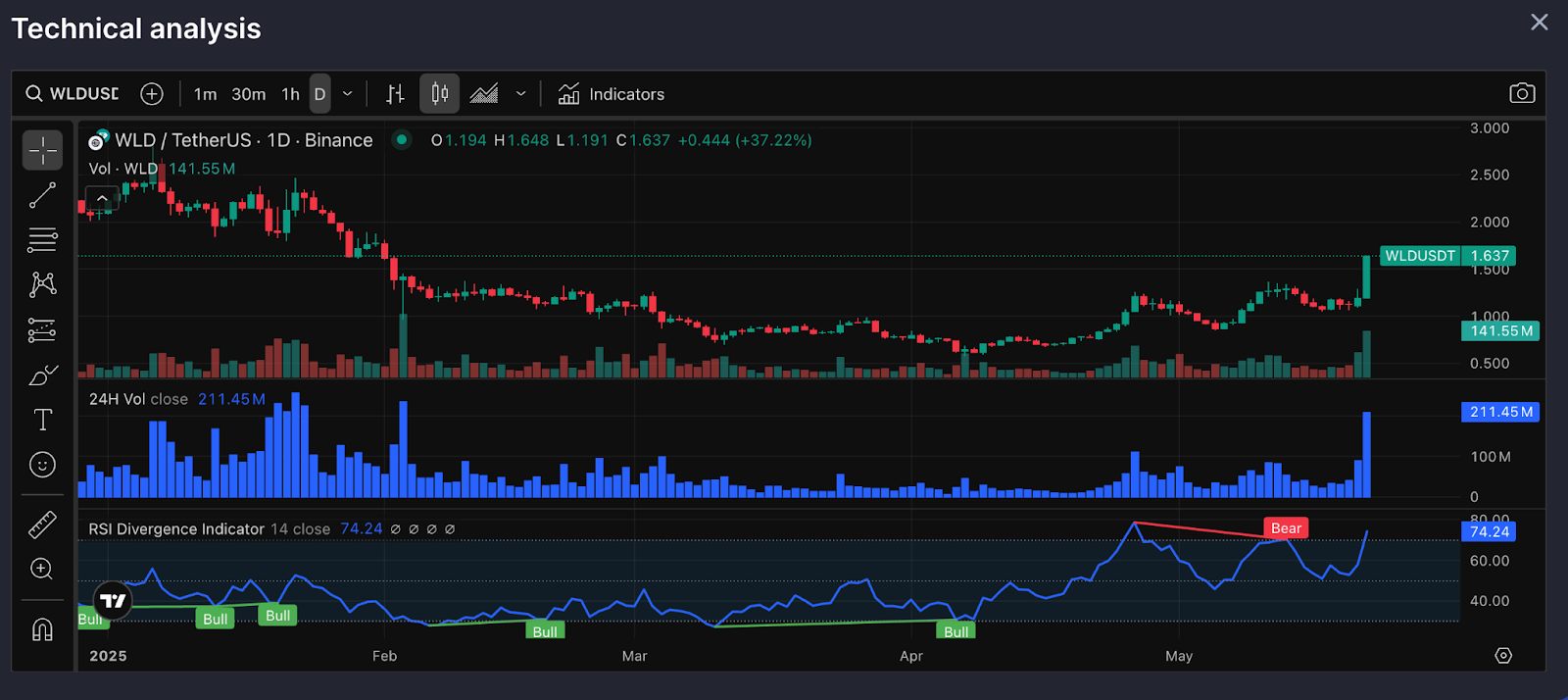The image size is (1568, 700).
Task: Switch to the 30m timeframe
Action: pyautogui.click(x=248, y=94)
